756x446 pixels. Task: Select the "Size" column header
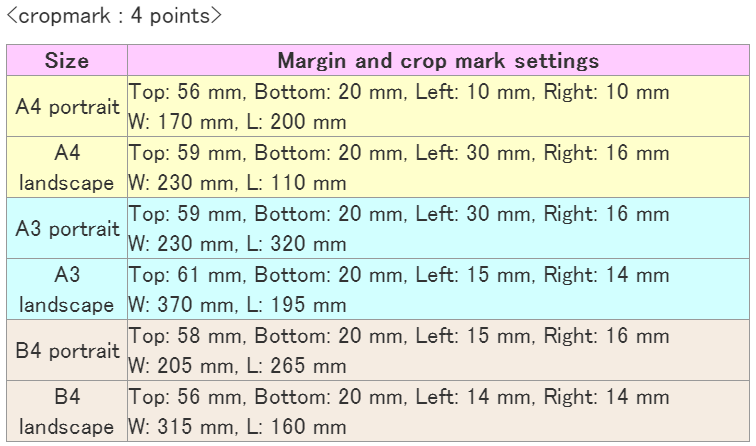[67, 60]
